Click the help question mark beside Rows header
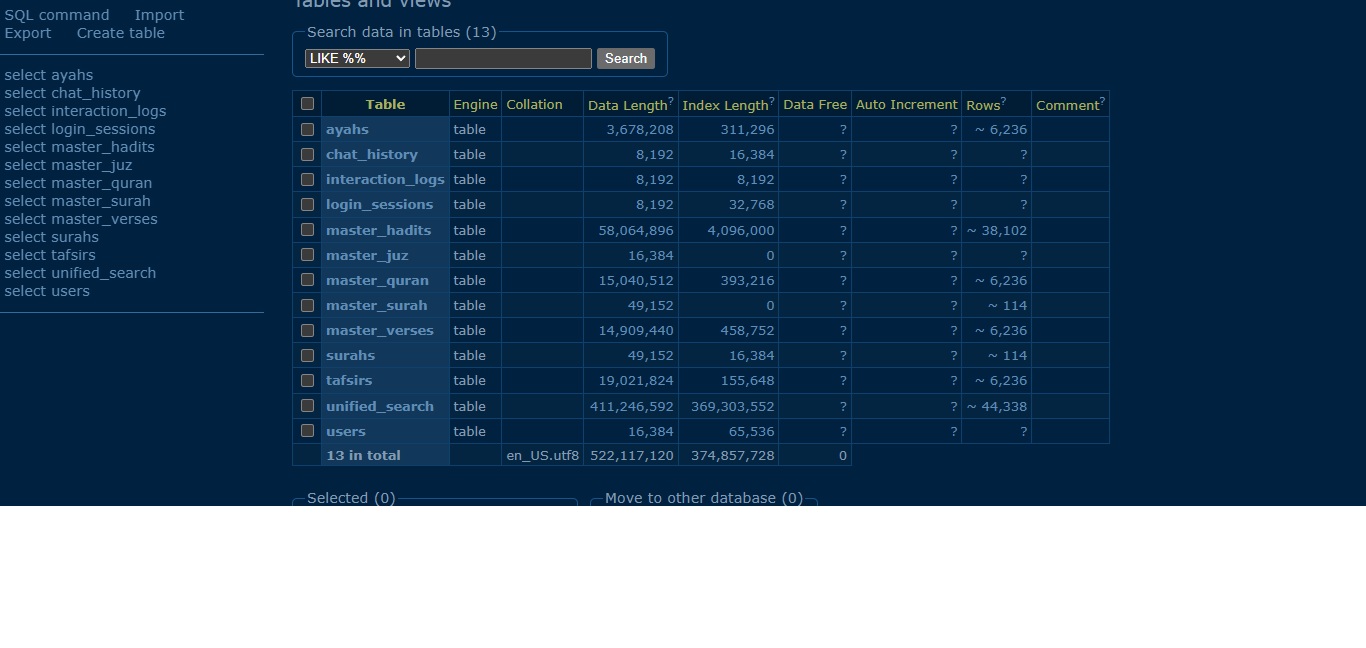 (x=1003, y=101)
